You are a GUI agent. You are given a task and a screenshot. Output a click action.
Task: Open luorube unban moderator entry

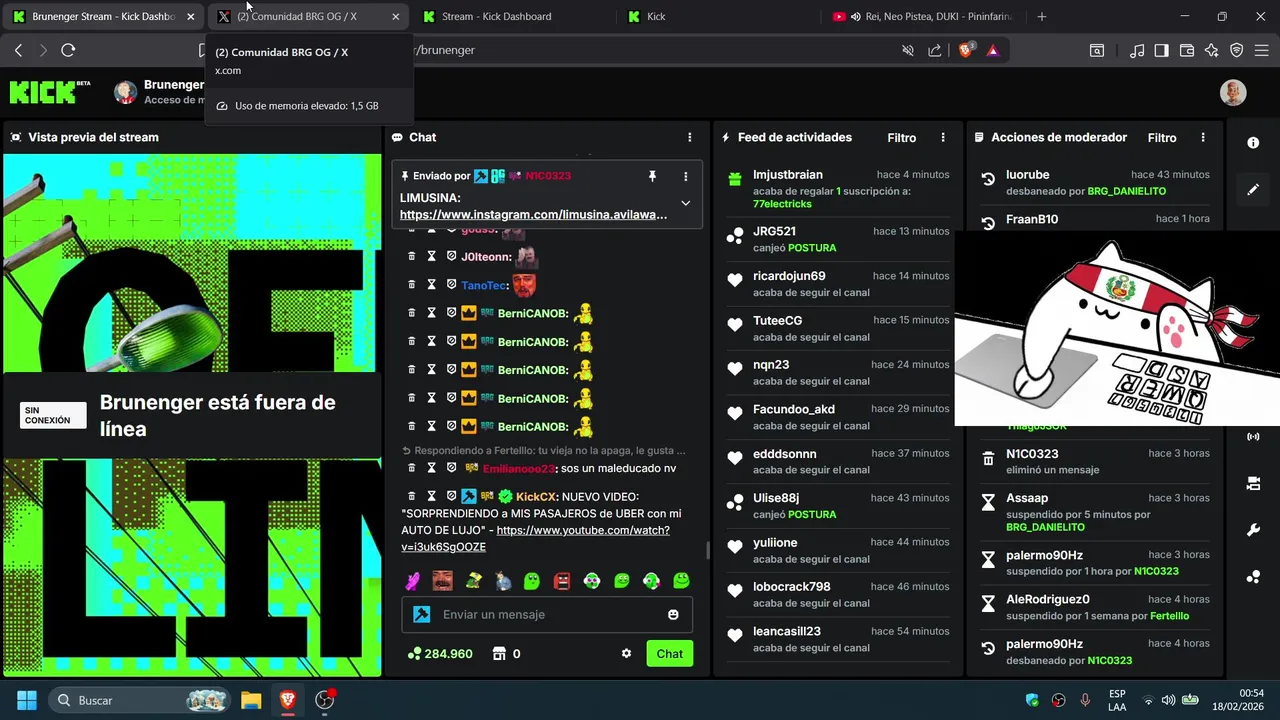pyautogui.click(x=1098, y=182)
